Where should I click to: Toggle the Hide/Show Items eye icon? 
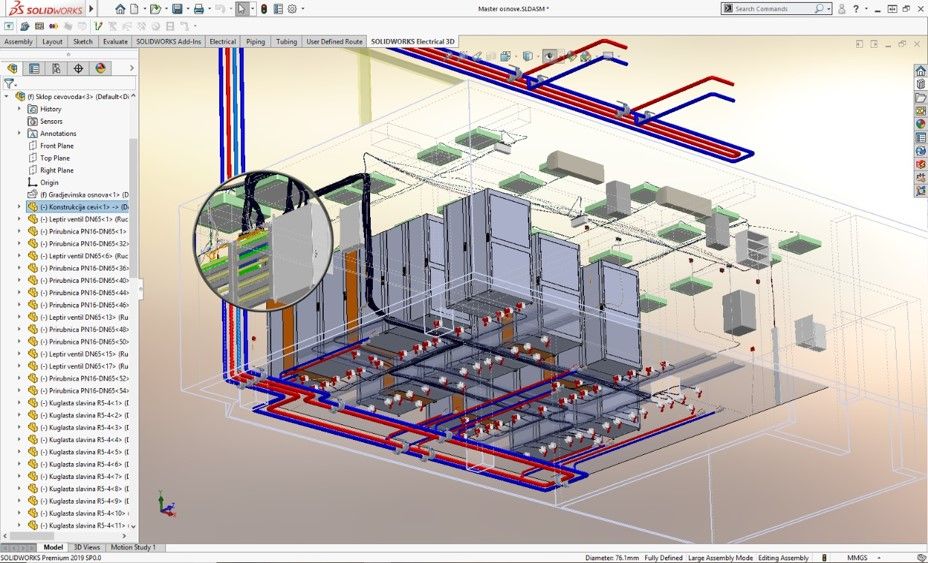coord(549,56)
